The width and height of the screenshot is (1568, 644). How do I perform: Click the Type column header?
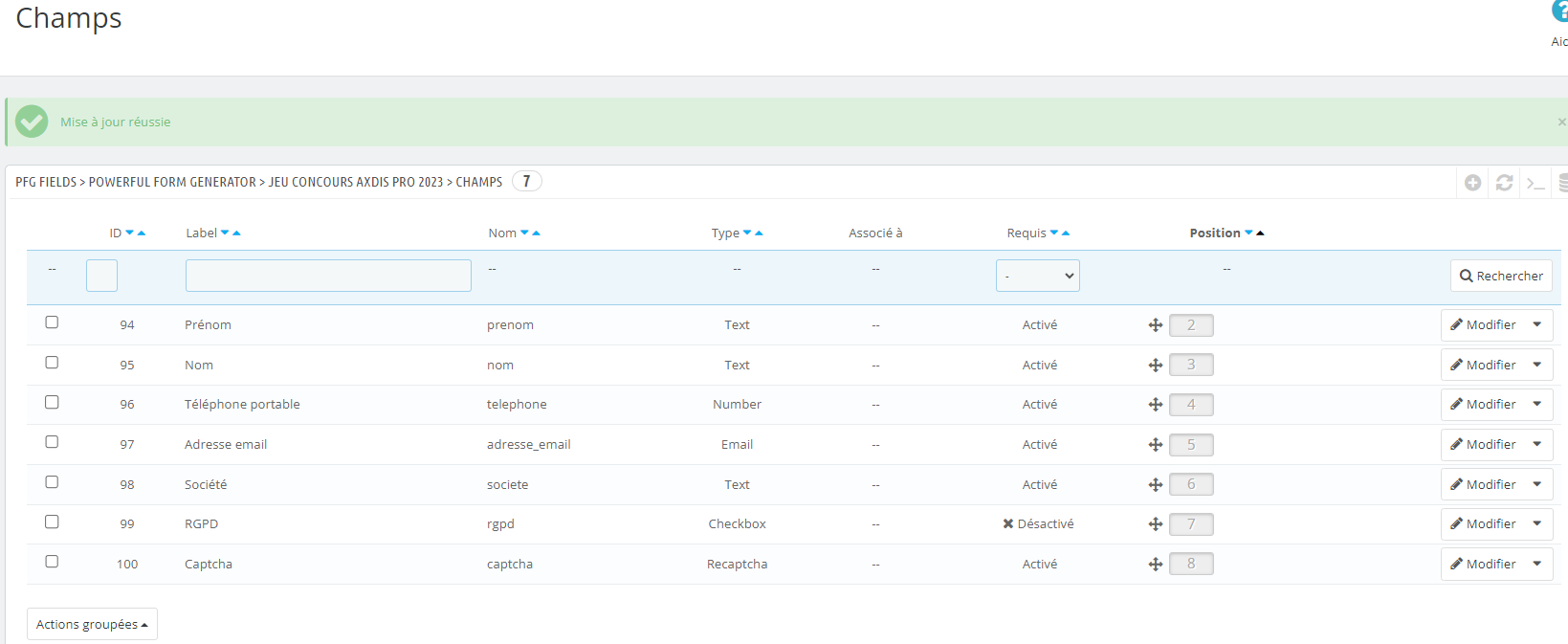724,233
